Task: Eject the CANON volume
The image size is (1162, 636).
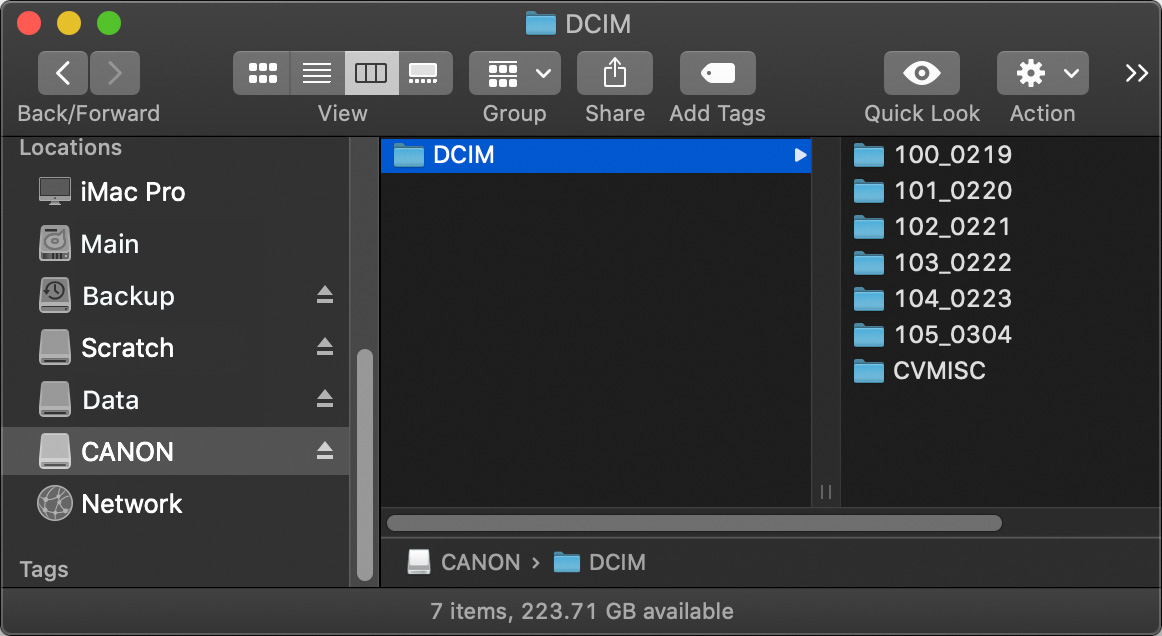Action: coord(325,451)
